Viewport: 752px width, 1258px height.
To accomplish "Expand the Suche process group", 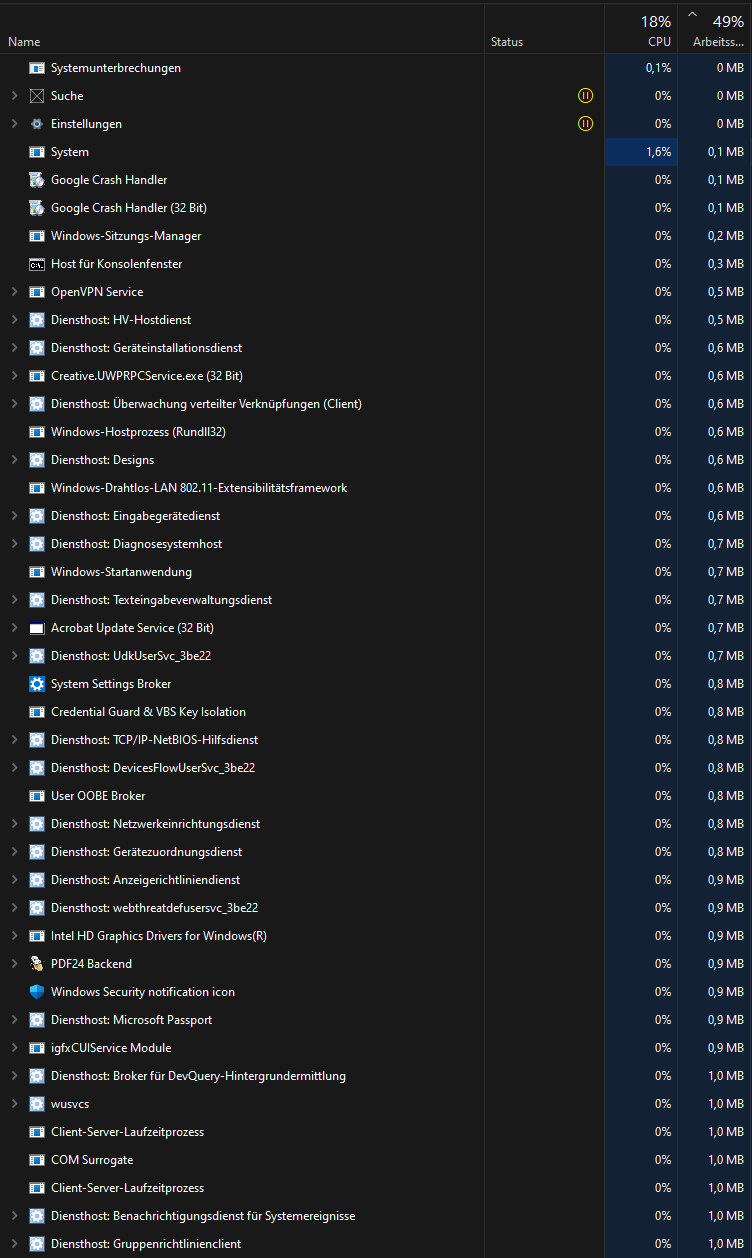I will (x=14, y=96).
